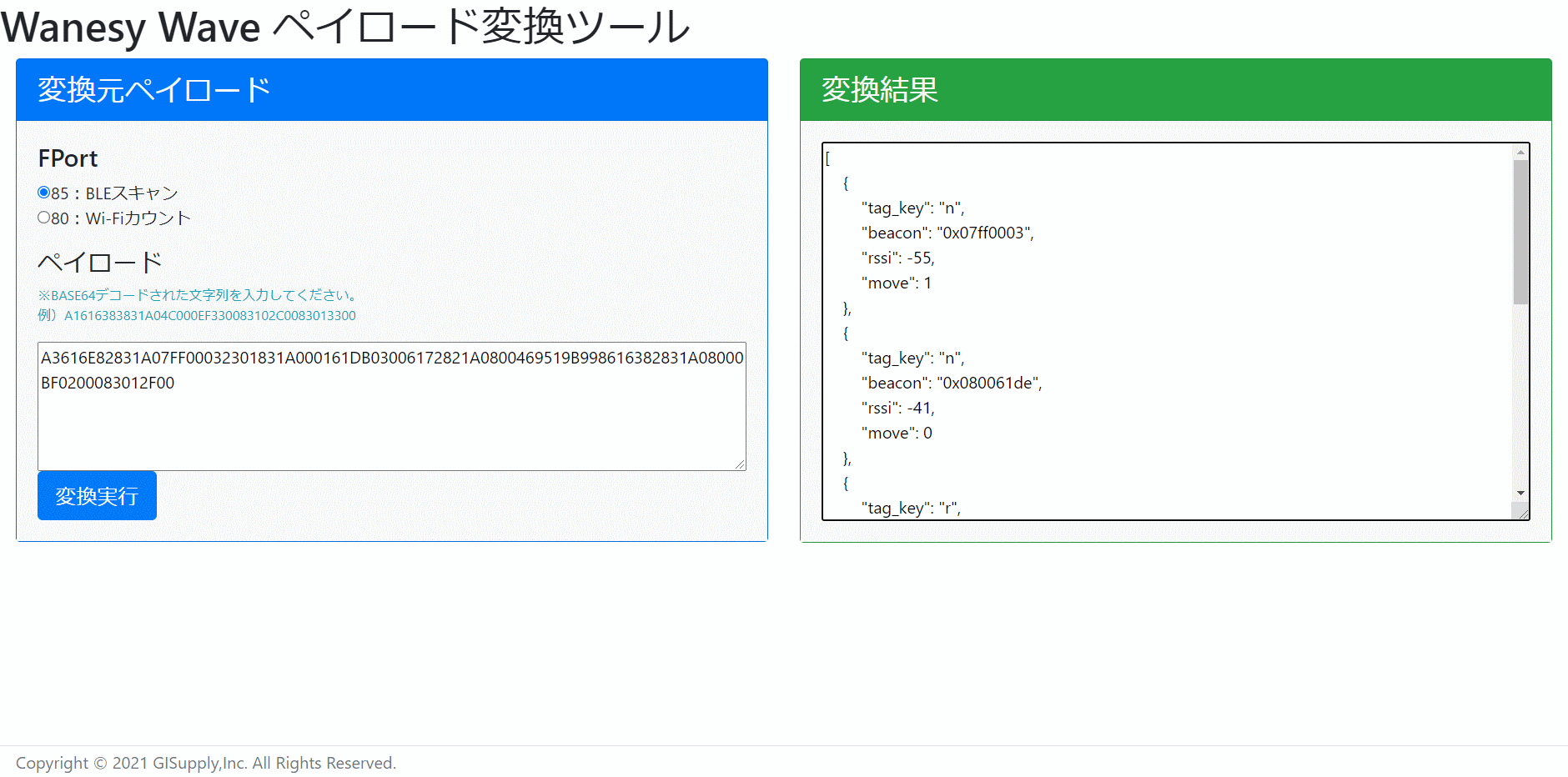Select the 80: Wi-Fiカウント radio button
Image resolution: width=1568 pixels, height=777 pixels.
[43, 218]
